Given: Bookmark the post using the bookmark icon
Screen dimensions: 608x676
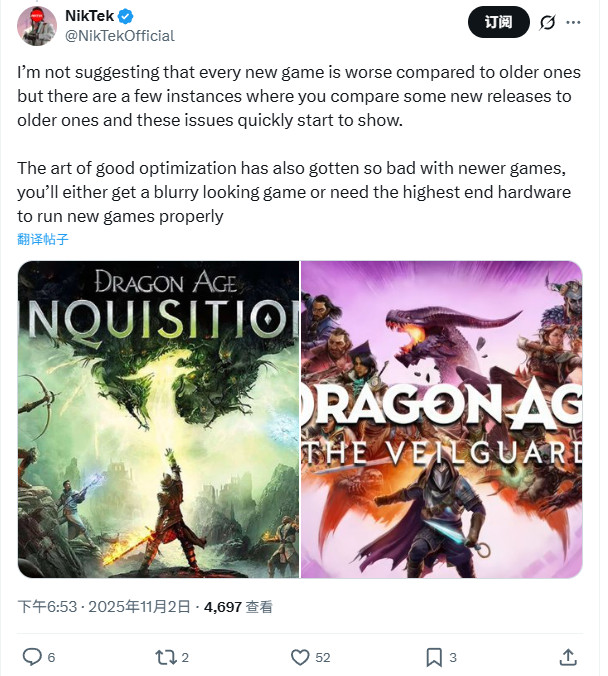Looking at the screenshot, I should 434,657.
